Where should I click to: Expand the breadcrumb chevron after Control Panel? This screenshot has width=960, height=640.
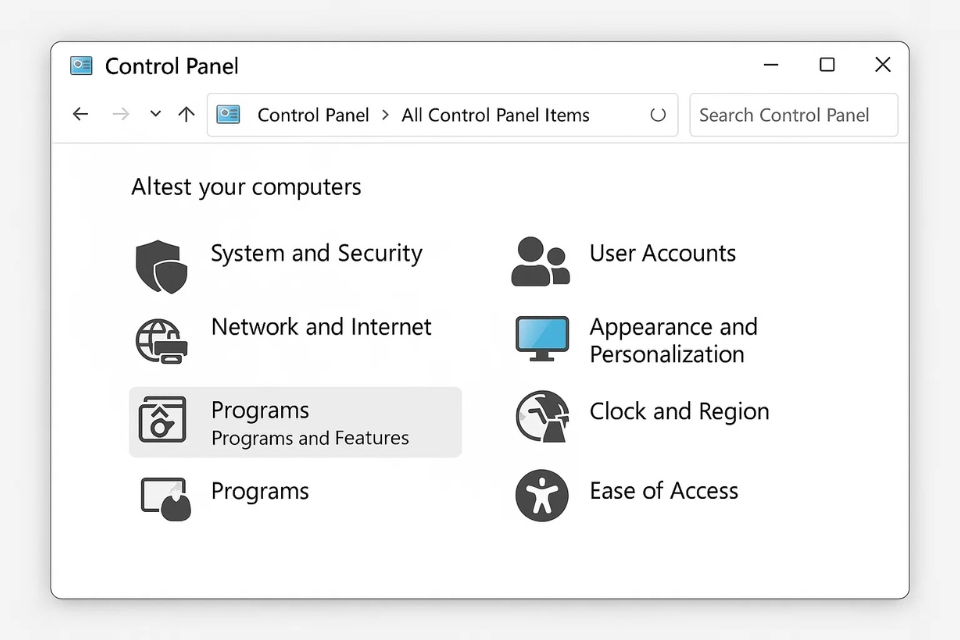point(386,115)
